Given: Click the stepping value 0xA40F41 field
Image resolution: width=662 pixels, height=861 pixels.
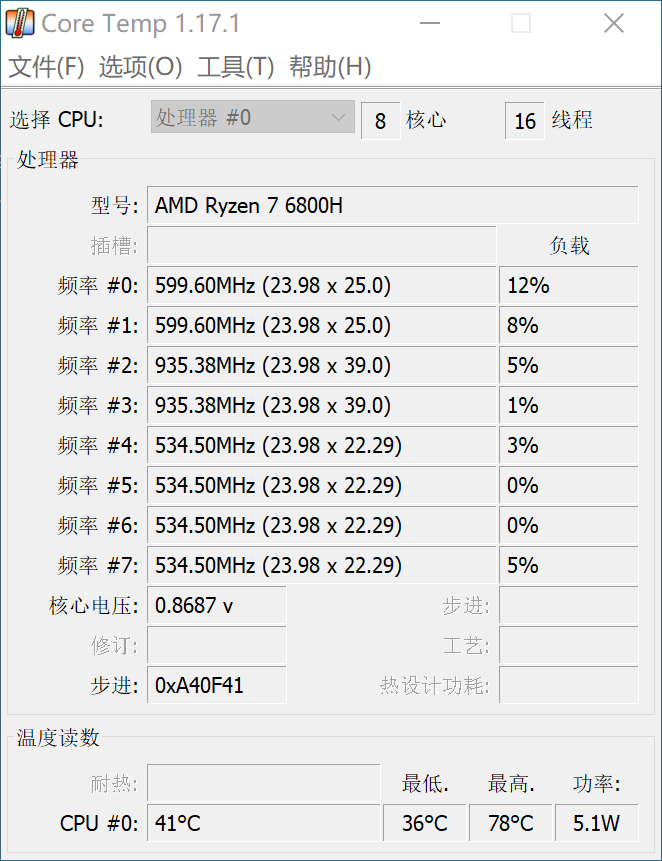Looking at the screenshot, I should tap(216, 686).
